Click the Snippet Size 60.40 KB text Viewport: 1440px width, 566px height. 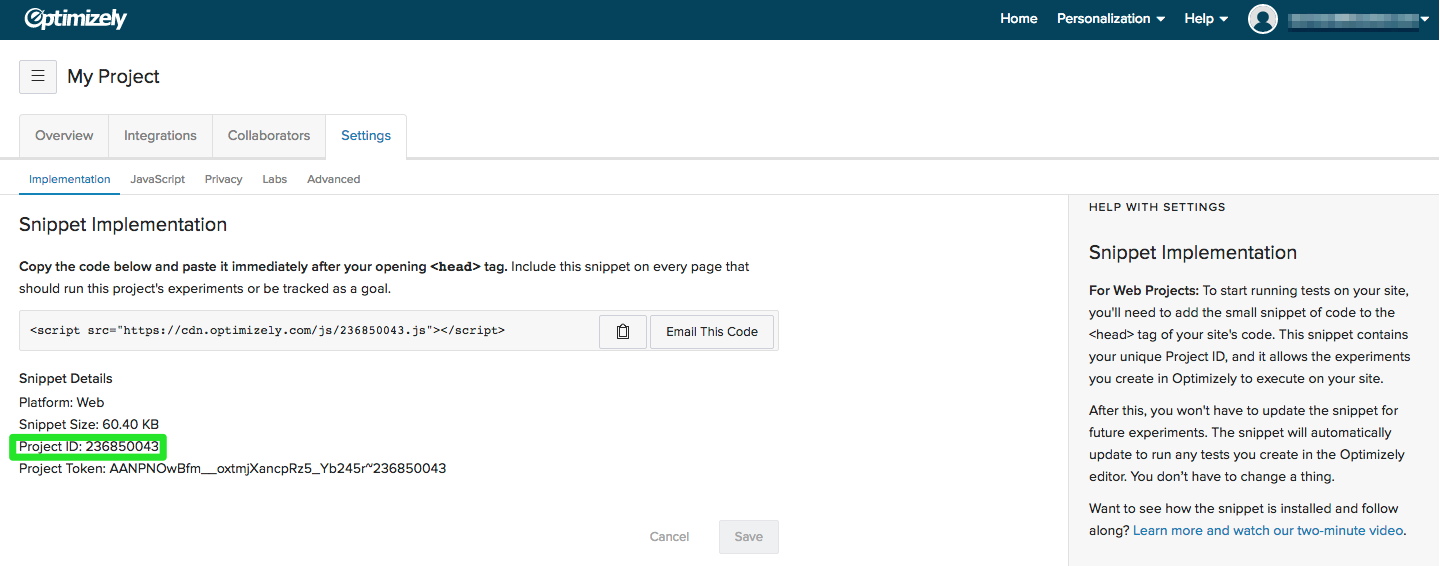pos(89,425)
